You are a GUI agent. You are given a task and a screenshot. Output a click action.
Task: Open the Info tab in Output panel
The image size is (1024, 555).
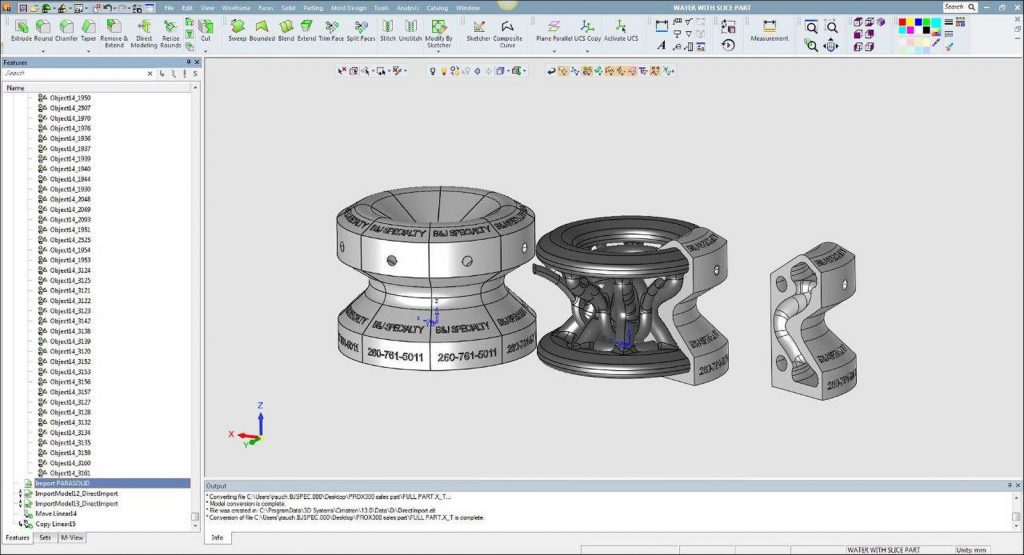(217, 537)
